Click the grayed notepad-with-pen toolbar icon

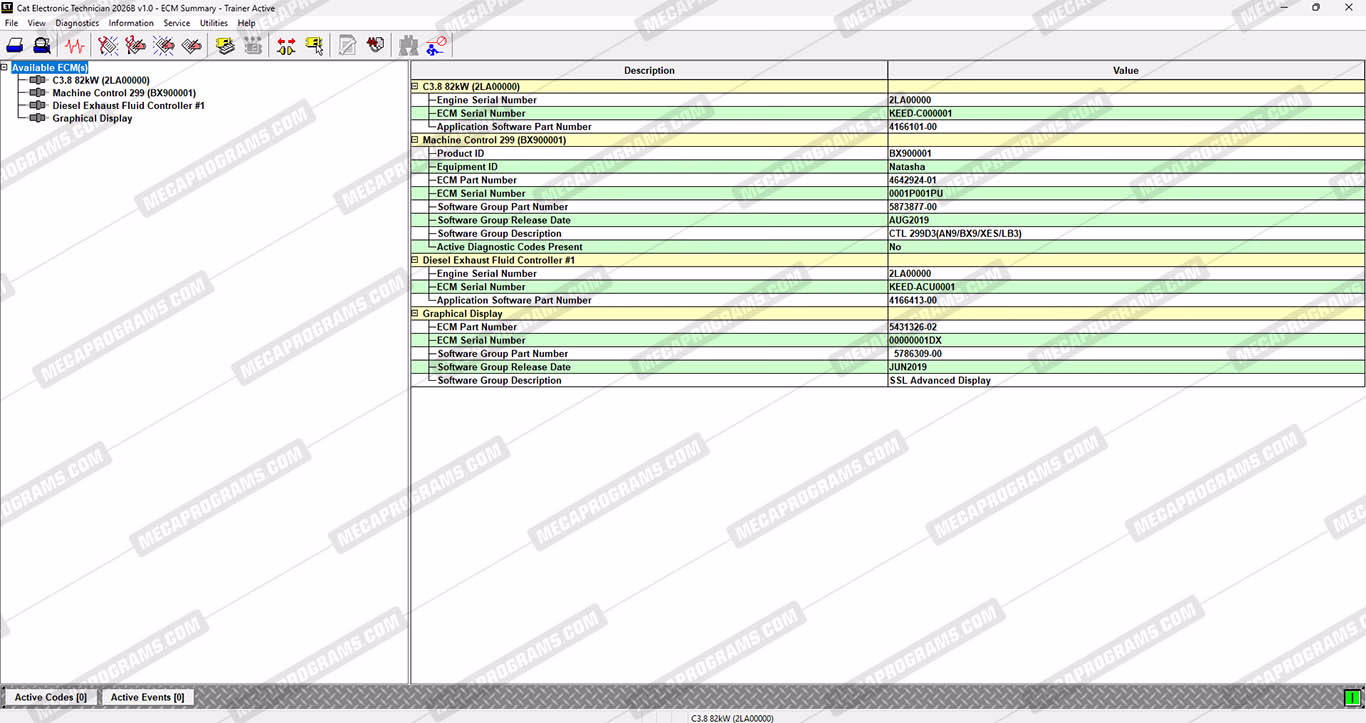tap(347, 45)
